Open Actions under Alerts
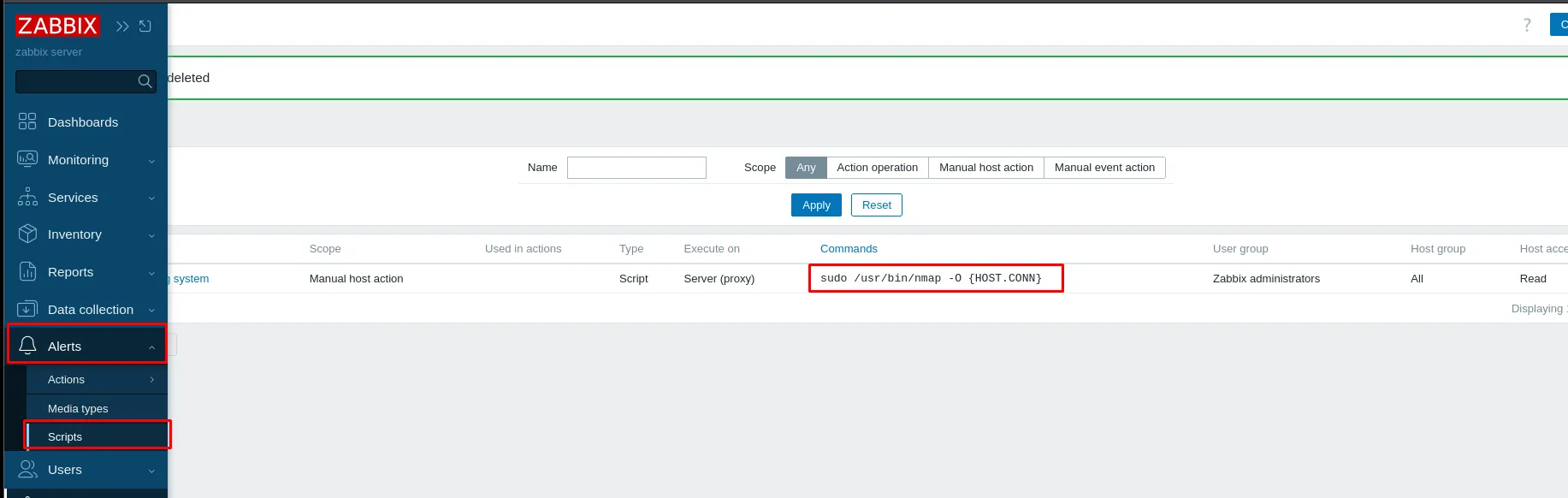The height and width of the screenshot is (498, 1568). click(x=66, y=379)
